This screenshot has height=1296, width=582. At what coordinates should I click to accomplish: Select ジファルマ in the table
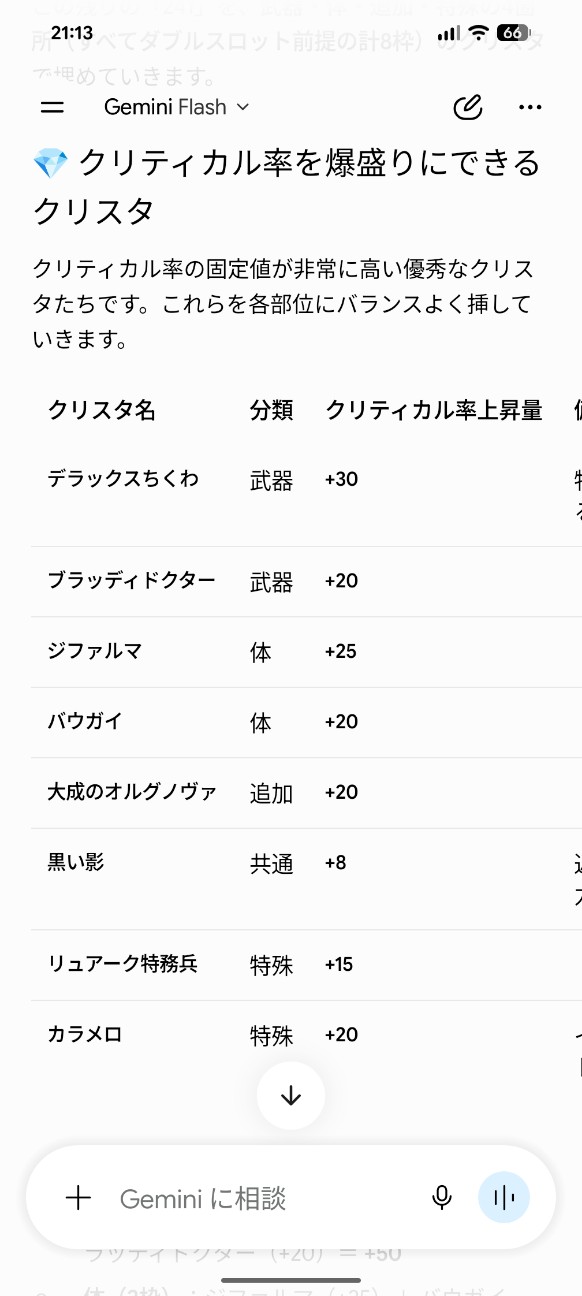point(94,651)
